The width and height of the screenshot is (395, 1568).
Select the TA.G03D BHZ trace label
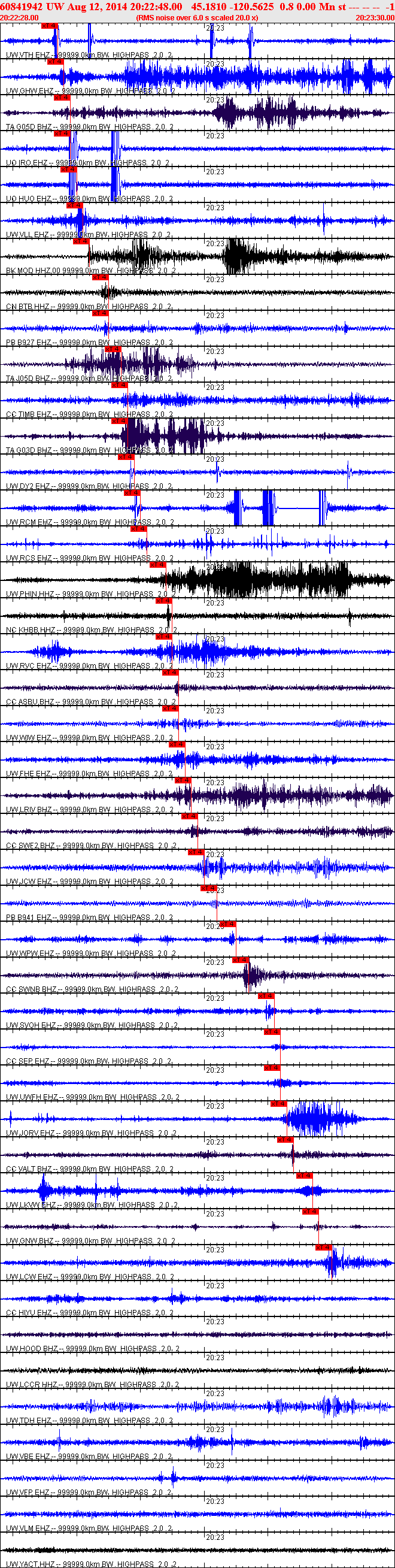click(x=90, y=450)
